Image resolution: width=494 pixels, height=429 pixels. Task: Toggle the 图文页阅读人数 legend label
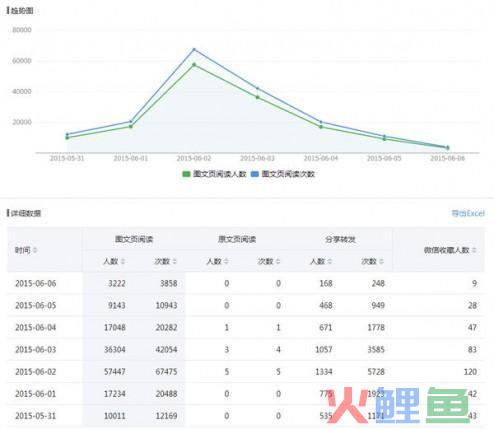[219, 174]
